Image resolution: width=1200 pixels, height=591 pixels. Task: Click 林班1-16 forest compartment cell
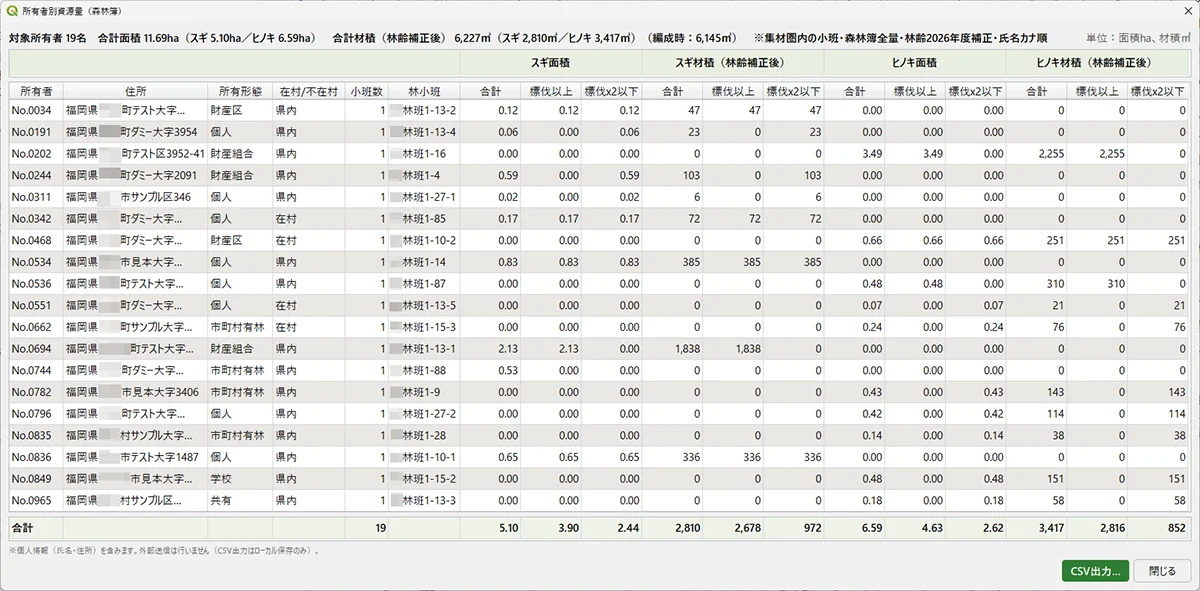[x=425, y=154]
